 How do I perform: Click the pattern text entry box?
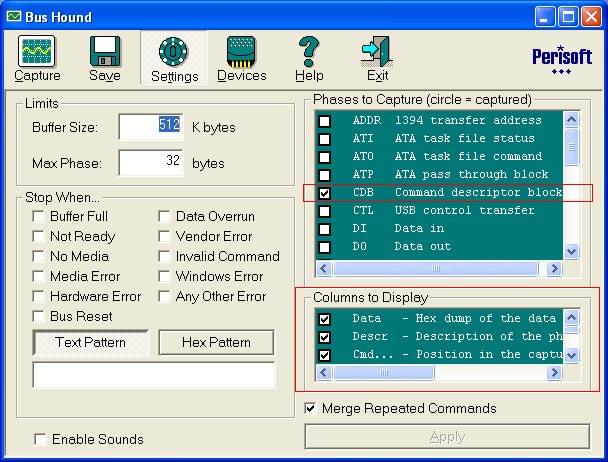point(154,375)
